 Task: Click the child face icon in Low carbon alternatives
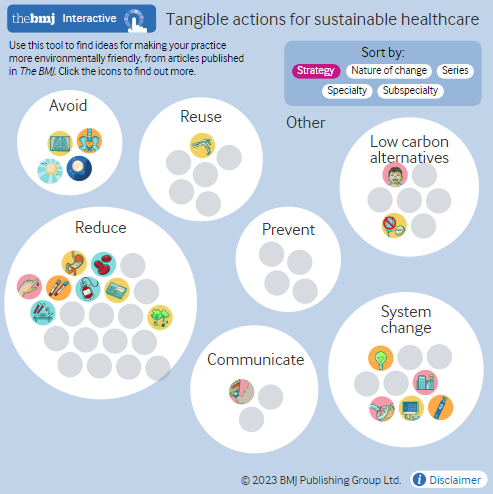pos(395,175)
